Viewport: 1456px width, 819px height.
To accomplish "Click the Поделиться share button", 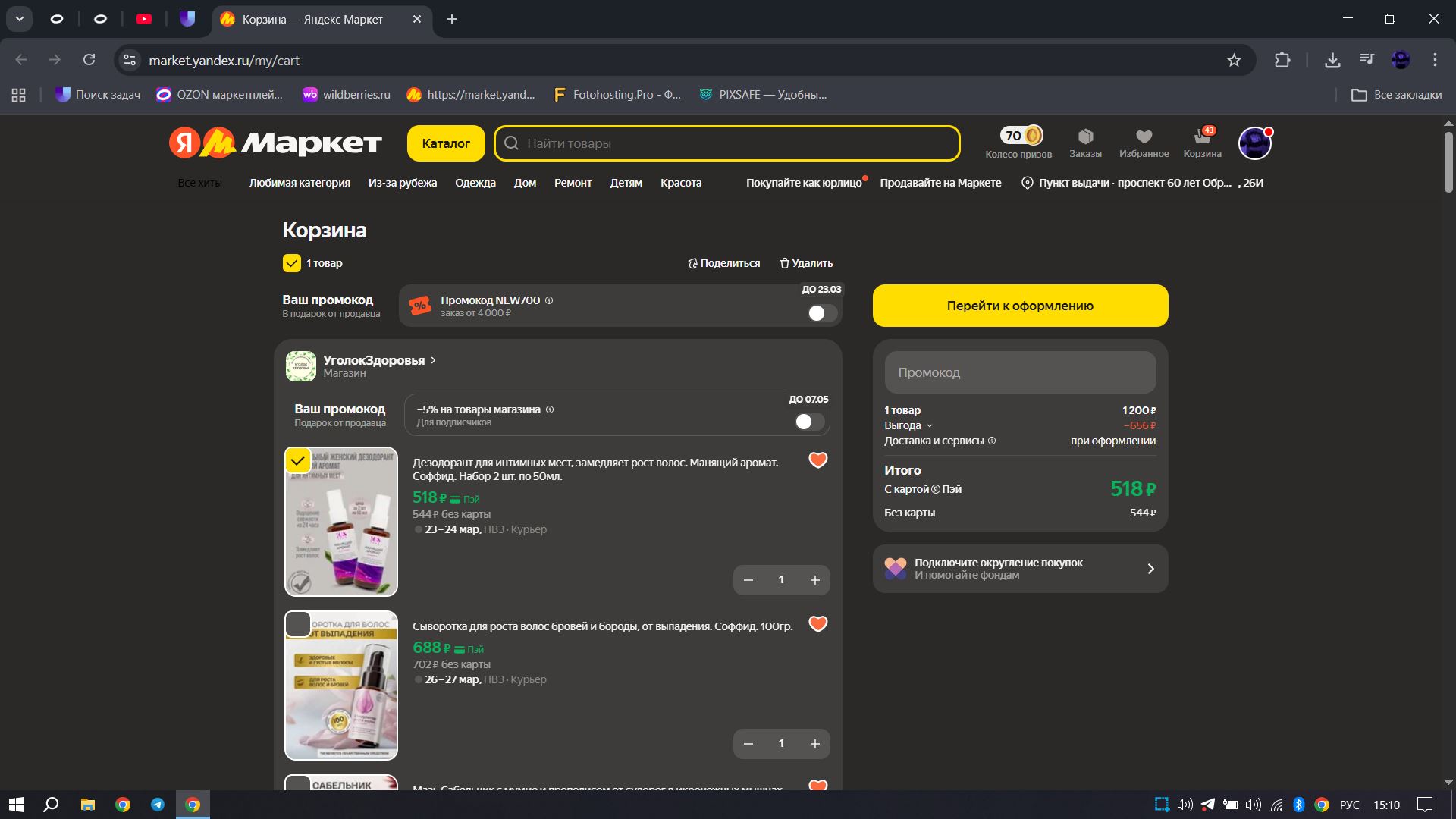I will point(723,263).
